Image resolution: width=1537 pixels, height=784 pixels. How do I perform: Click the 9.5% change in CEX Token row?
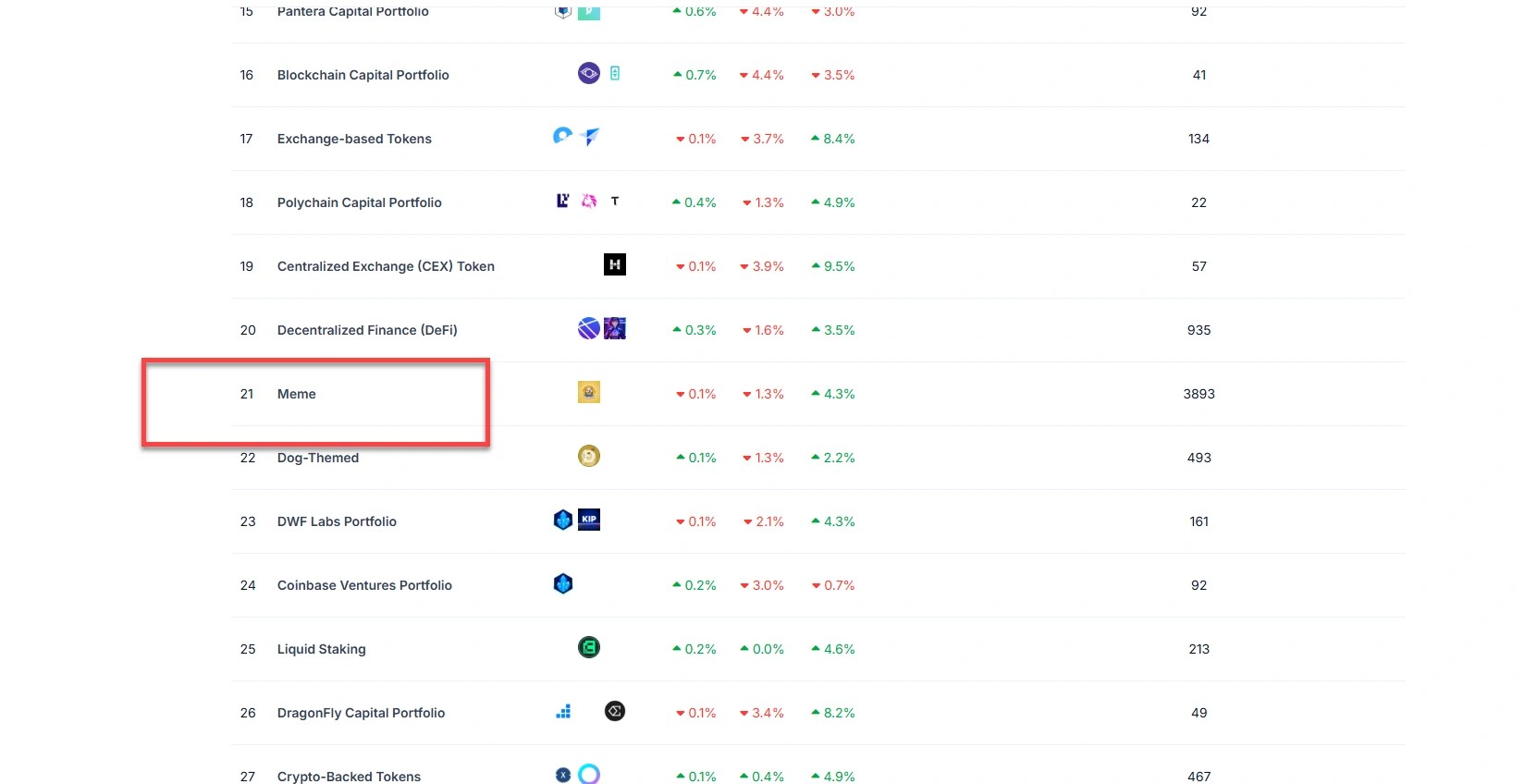833,266
